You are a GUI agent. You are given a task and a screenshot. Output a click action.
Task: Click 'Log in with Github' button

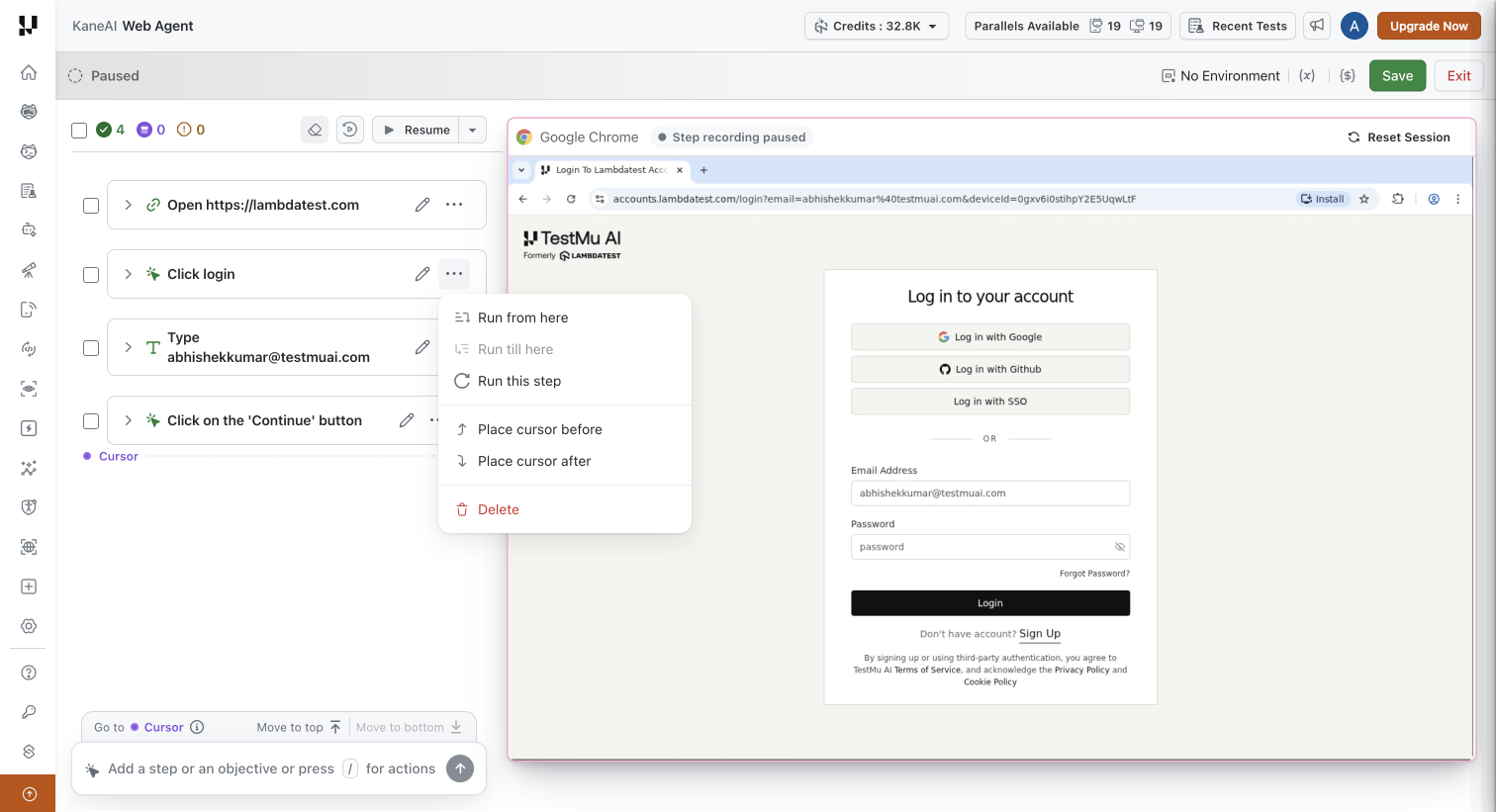click(x=990, y=369)
